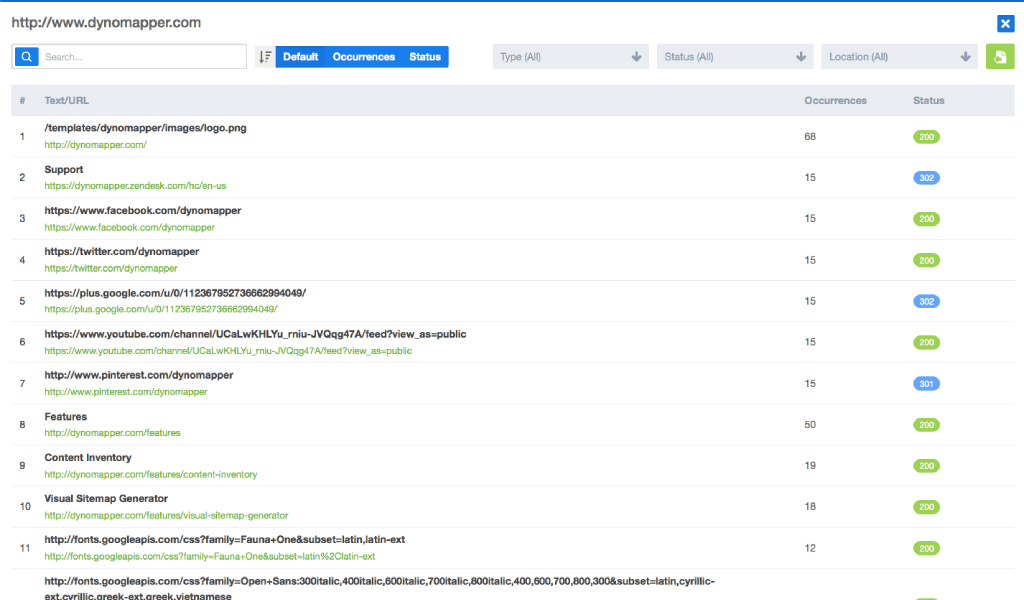The image size is (1024, 600).
Task: Open the Type (All) dropdown
Action: pyautogui.click(x=571, y=57)
